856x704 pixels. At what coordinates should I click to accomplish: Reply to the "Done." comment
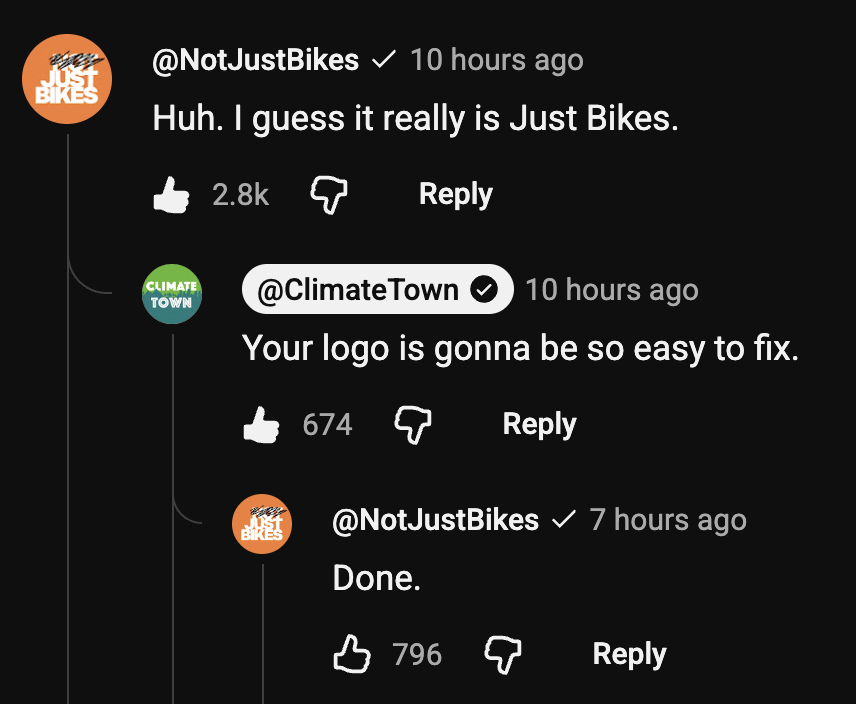(x=629, y=654)
